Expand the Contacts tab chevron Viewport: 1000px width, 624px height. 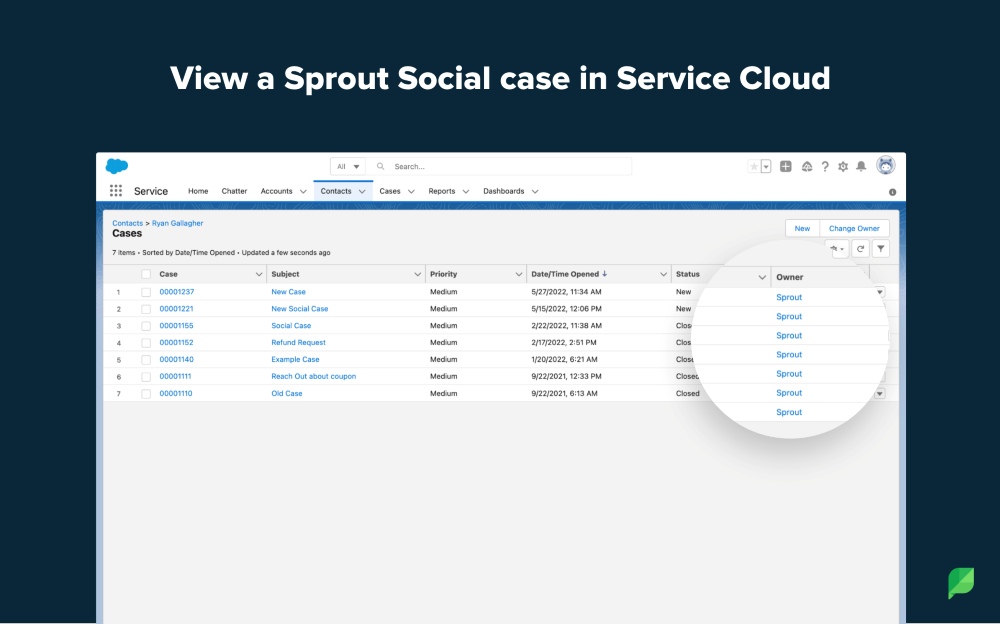pos(362,191)
